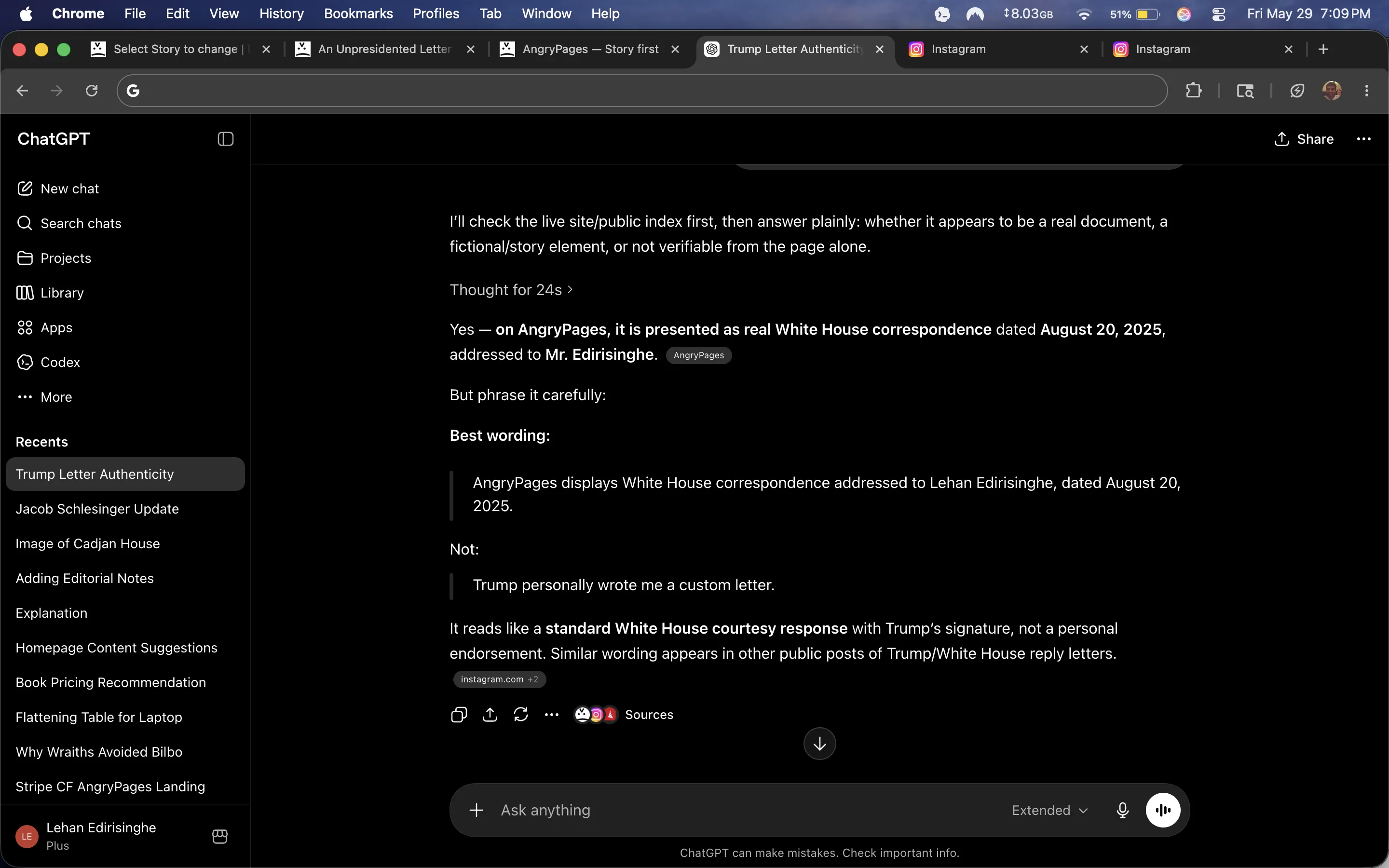Open the Chrome profile avatar

tap(1332, 91)
